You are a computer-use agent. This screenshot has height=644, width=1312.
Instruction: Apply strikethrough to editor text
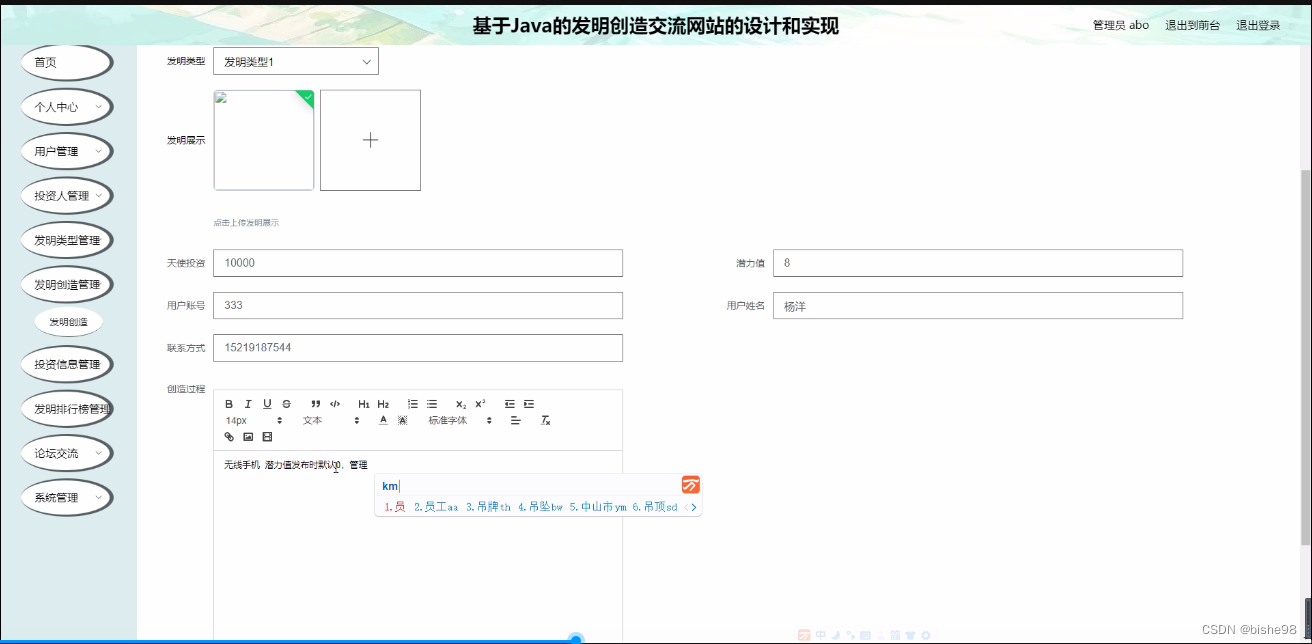(285, 404)
